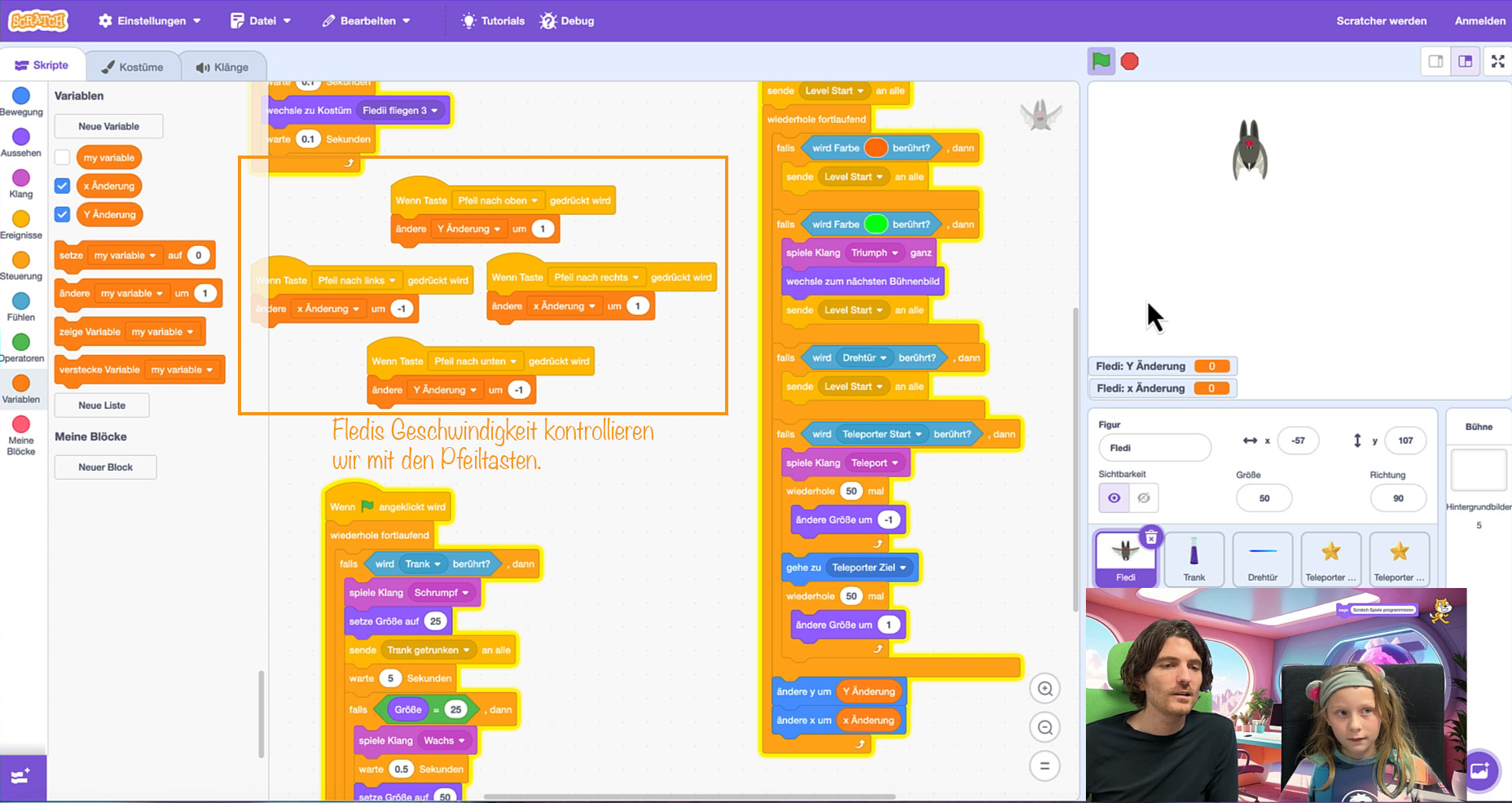Zoom in on the script workspace

coord(1045,689)
